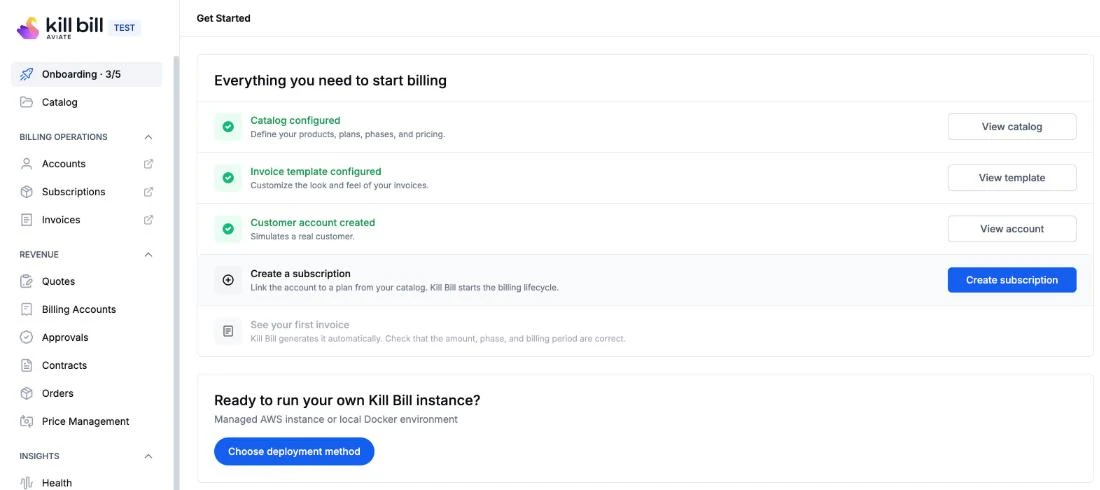
Task: Collapse the Billing Operations section
Action: point(148,137)
